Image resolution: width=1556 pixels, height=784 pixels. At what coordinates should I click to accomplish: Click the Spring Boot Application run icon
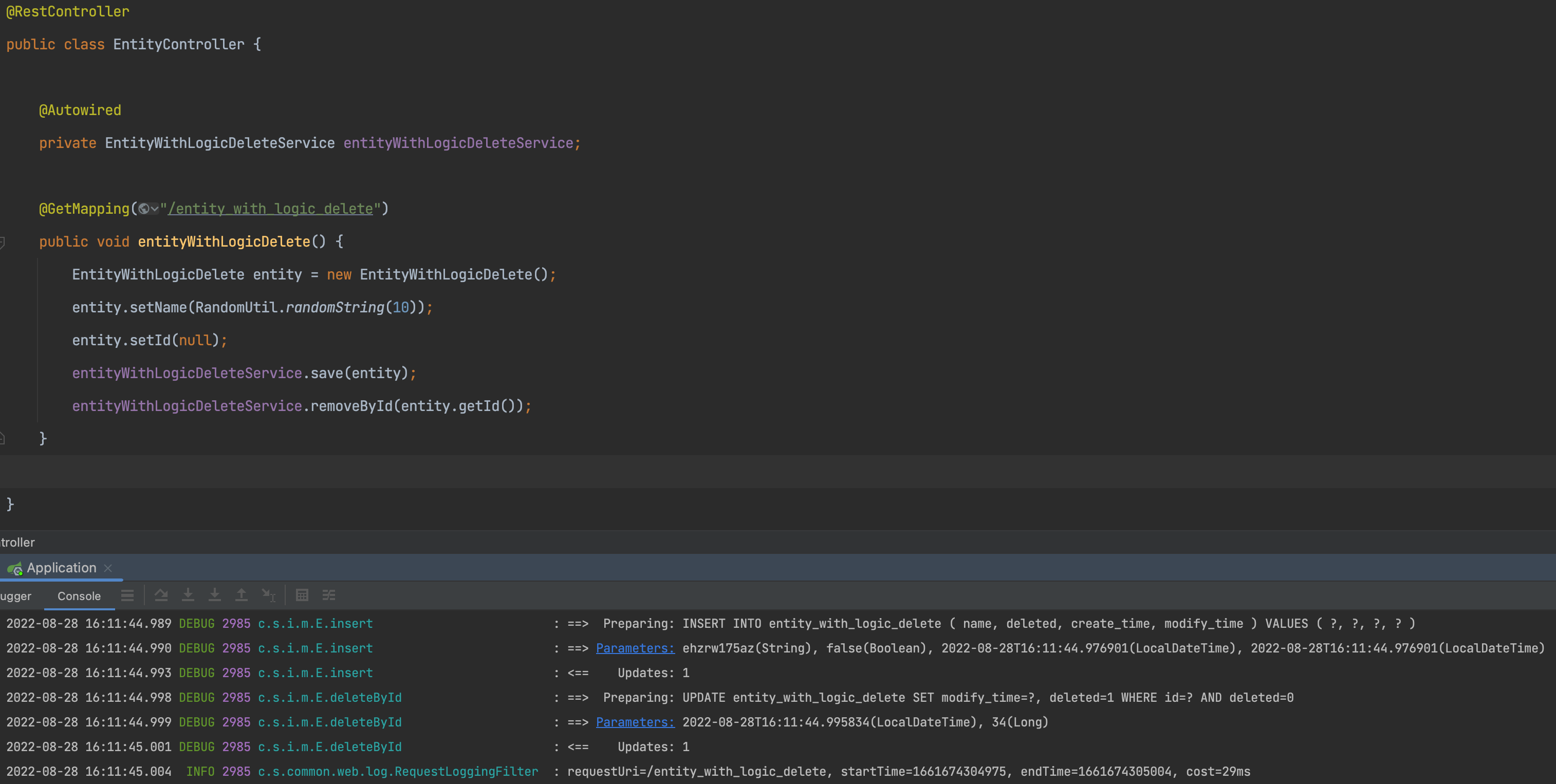[14, 568]
